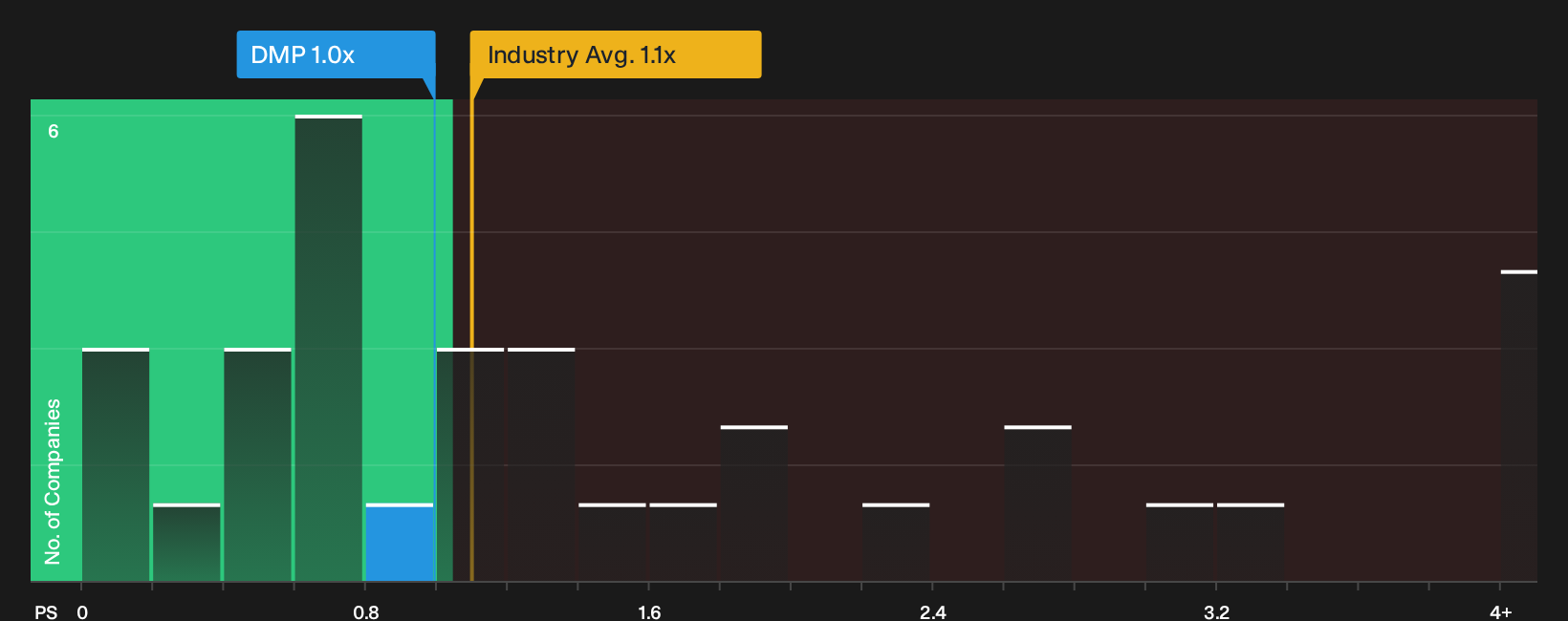Click the yellow Industry Avg. 1.1x label
This screenshot has height=621, width=1568.
(x=616, y=54)
